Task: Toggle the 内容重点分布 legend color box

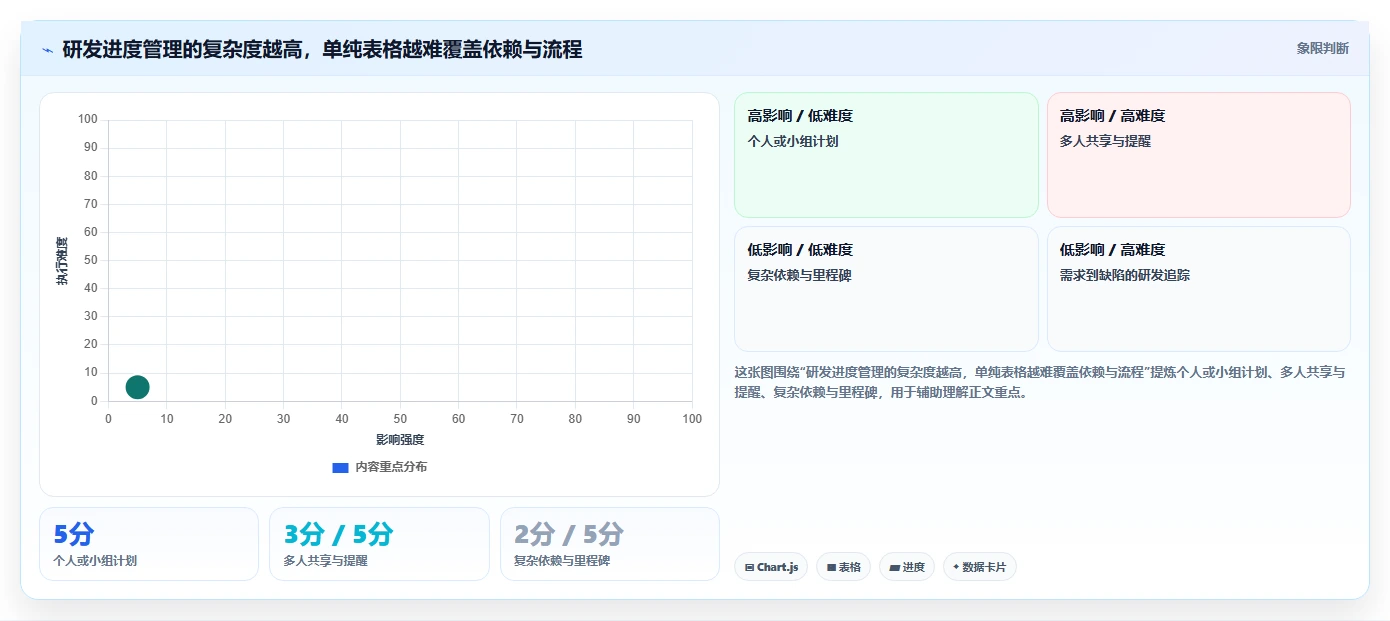Action: [340, 467]
